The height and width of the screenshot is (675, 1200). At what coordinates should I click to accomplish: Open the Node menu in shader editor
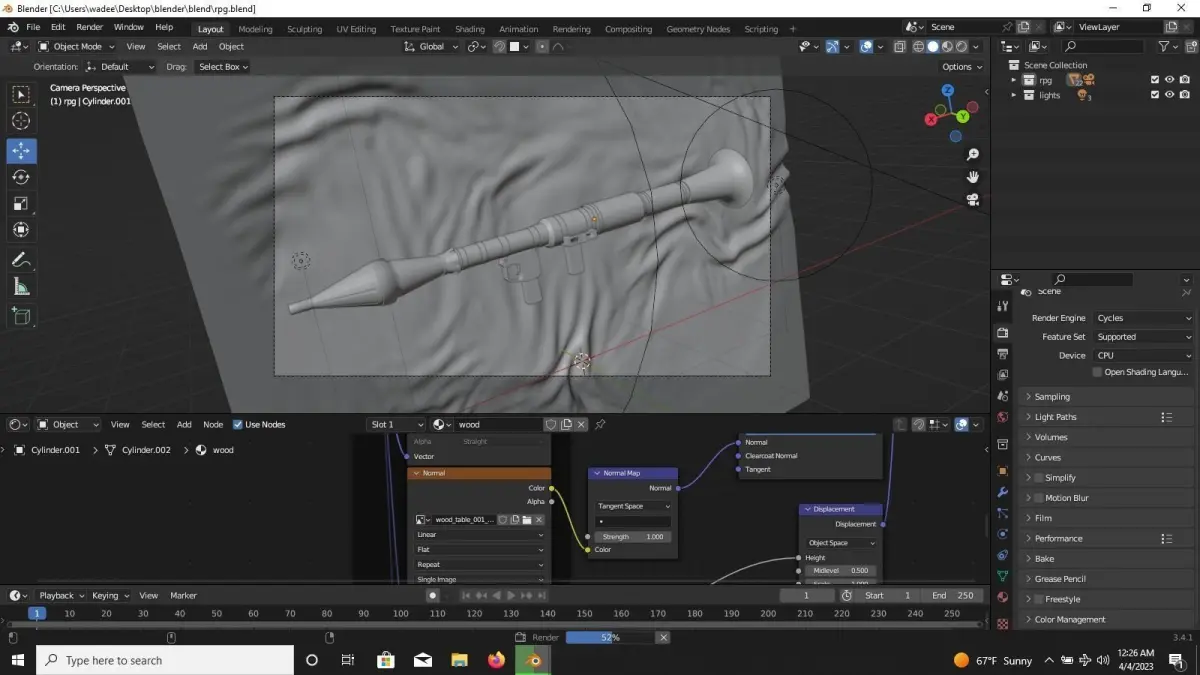click(x=213, y=424)
